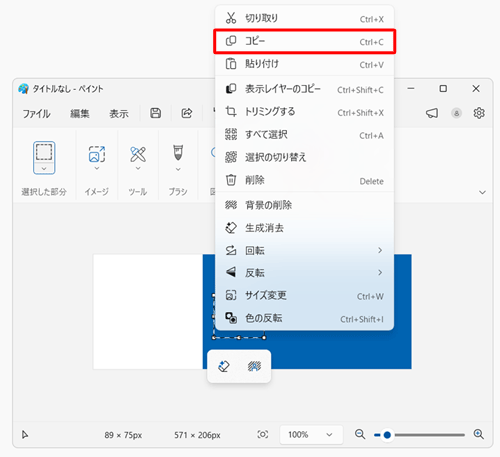Click the zoom out magnifier icon

click(x=360, y=434)
